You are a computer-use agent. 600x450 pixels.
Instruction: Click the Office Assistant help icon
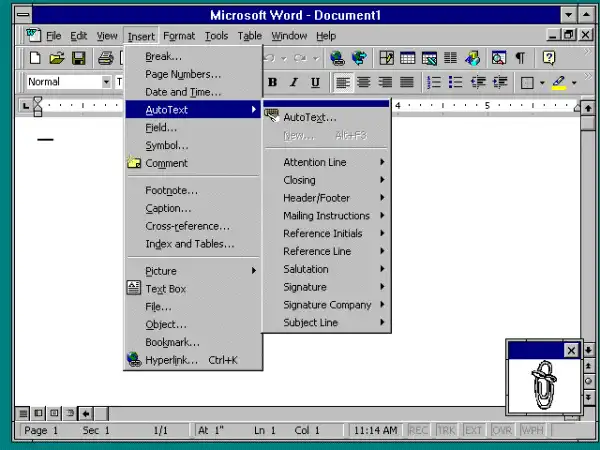click(548, 59)
